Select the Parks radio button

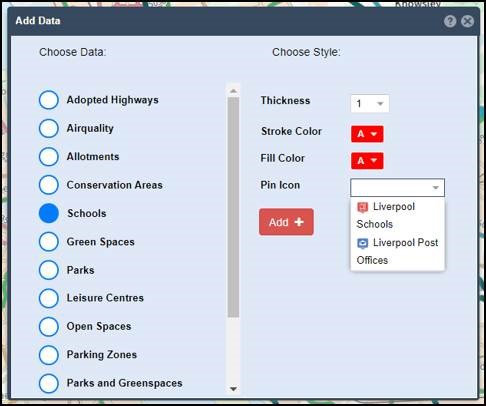coord(49,270)
